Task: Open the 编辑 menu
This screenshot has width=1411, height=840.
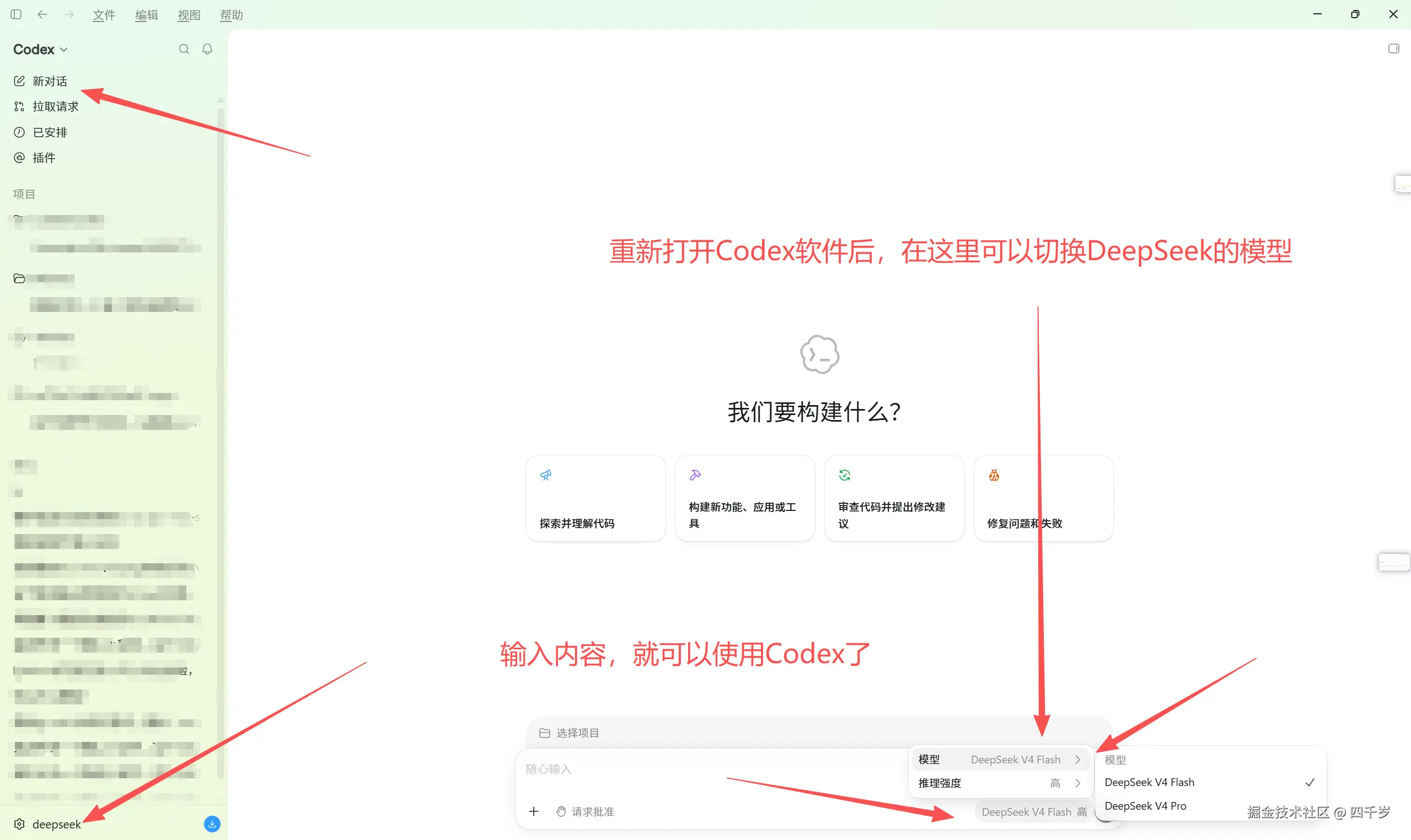Action: [146, 15]
